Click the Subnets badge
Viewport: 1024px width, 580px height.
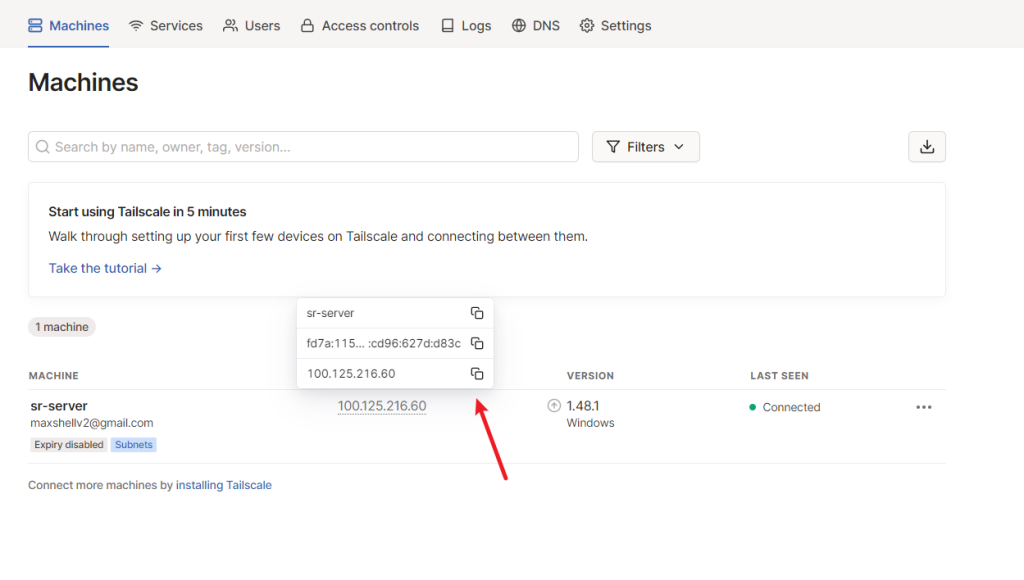[x=133, y=445]
